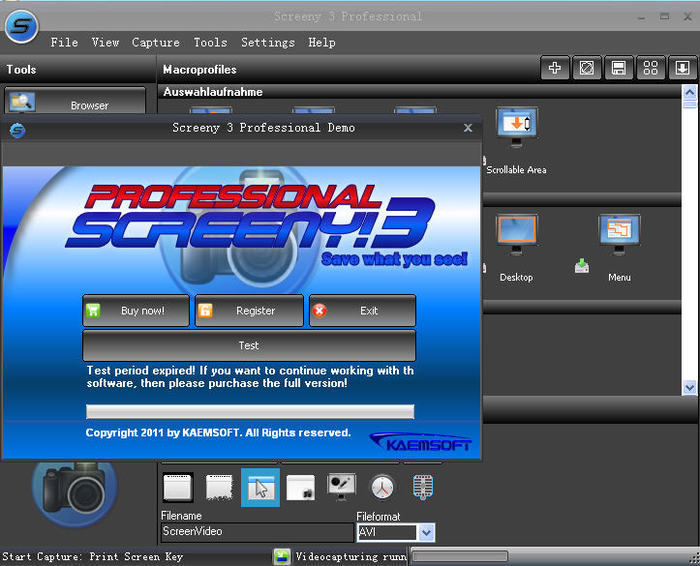This screenshot has height=566, width=700.
Task: Open the File menu
Action: (64, 42)
